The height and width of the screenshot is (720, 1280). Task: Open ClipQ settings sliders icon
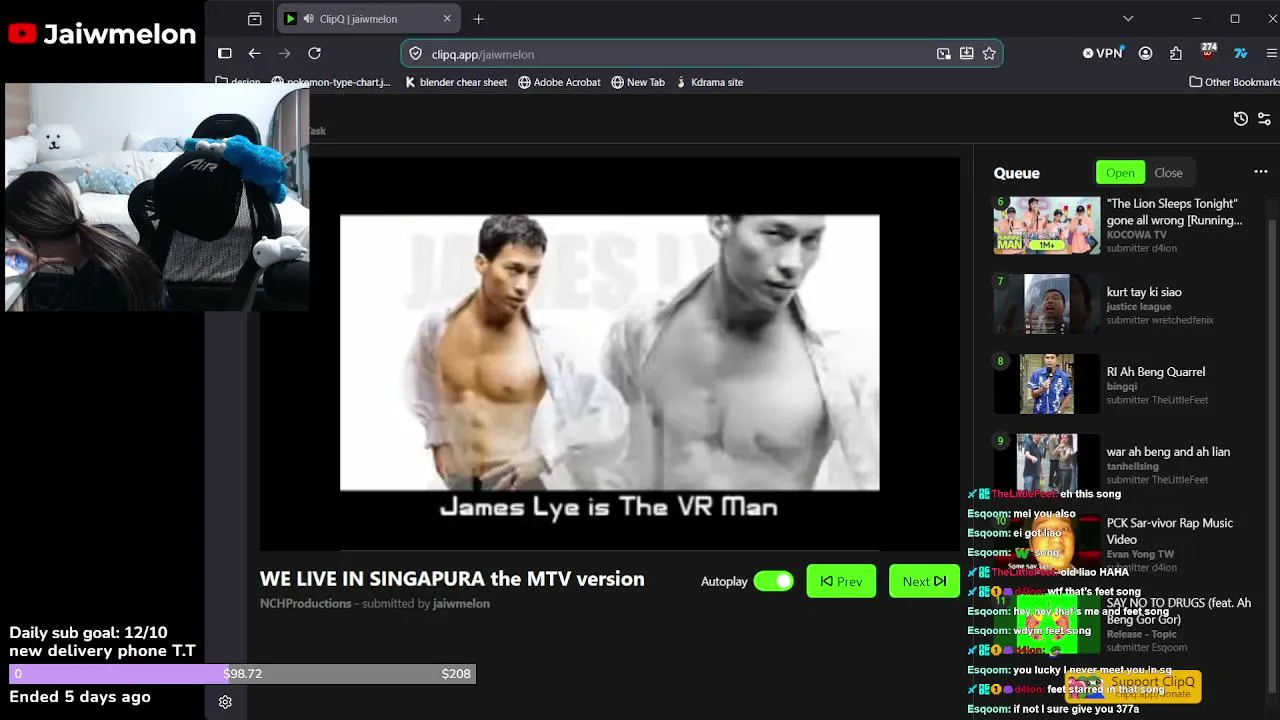(1265, 118)
